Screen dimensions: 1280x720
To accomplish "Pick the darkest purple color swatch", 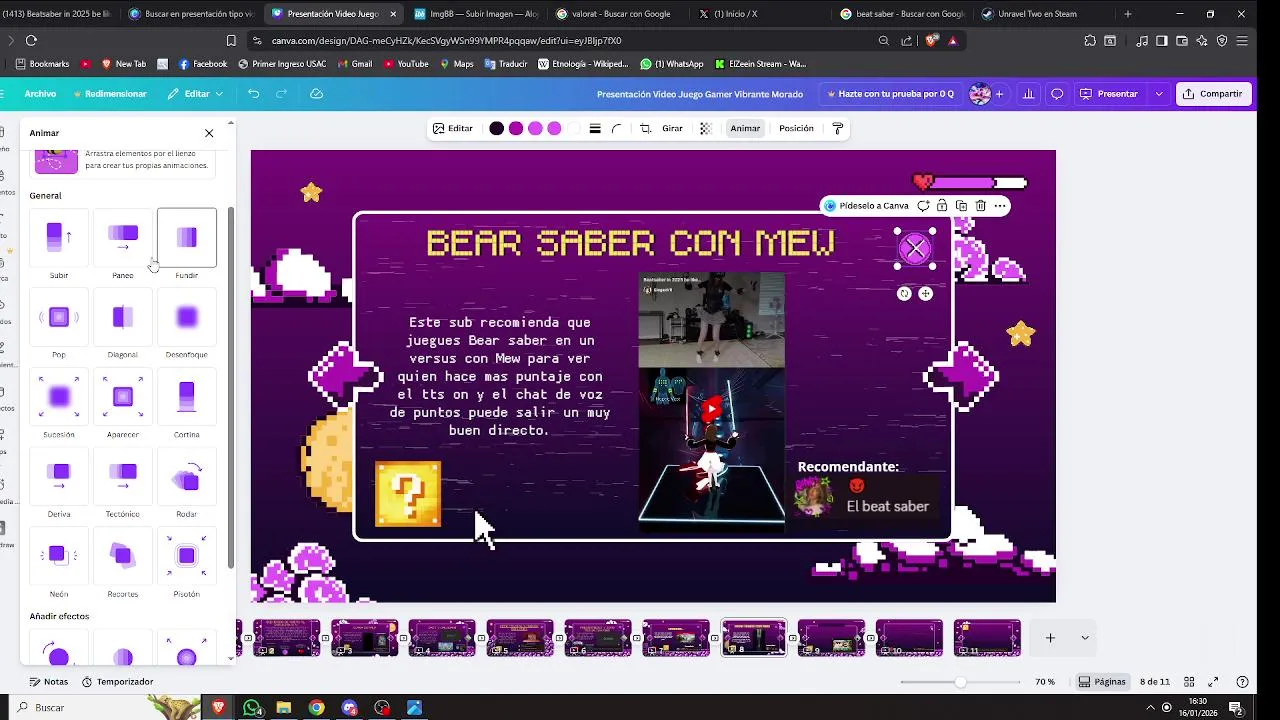I will [497, 129].
